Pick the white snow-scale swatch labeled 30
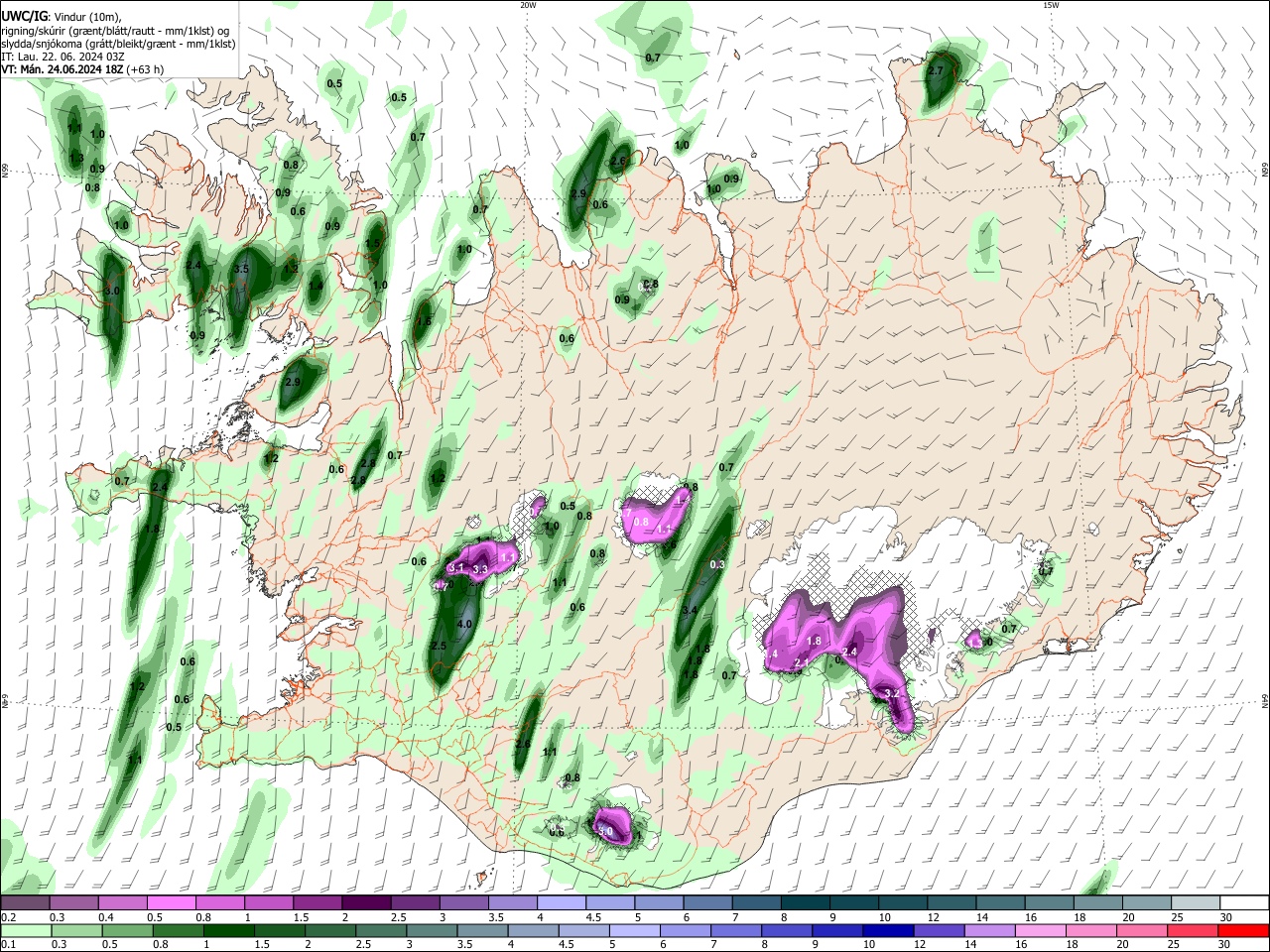Image resolution: width=1270 pixels, height=952 pixels. (1244, 903)
